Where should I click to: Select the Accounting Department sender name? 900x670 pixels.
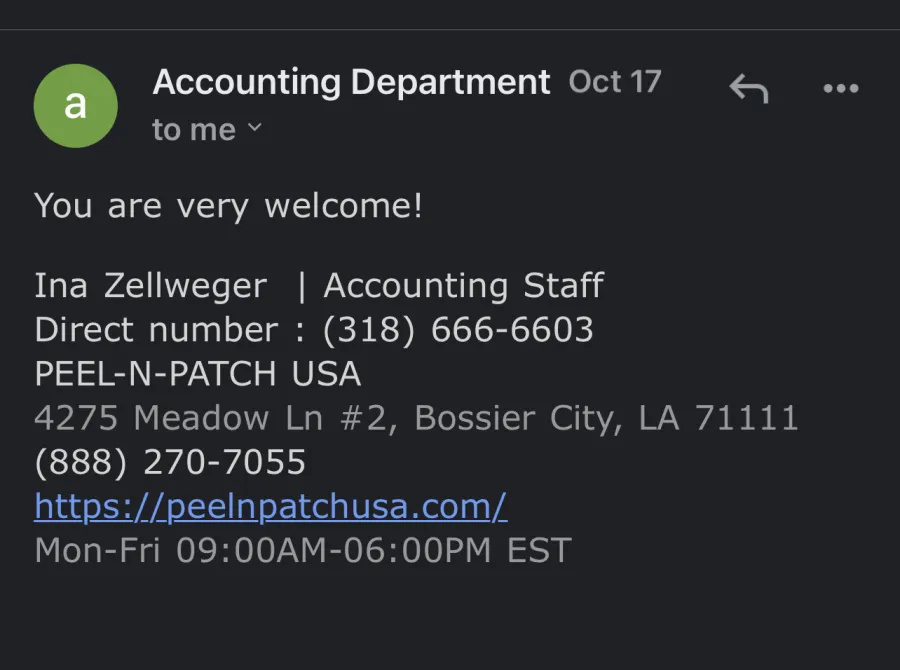351,82
